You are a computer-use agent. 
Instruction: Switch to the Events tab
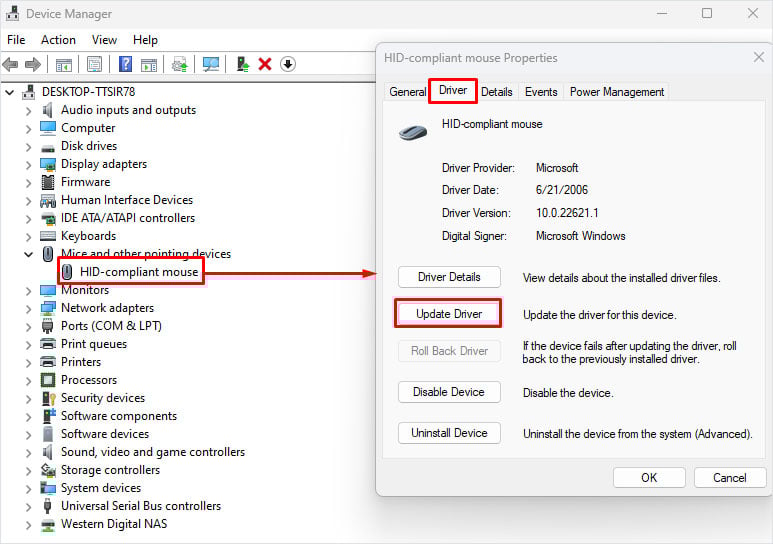pos(541,92)
